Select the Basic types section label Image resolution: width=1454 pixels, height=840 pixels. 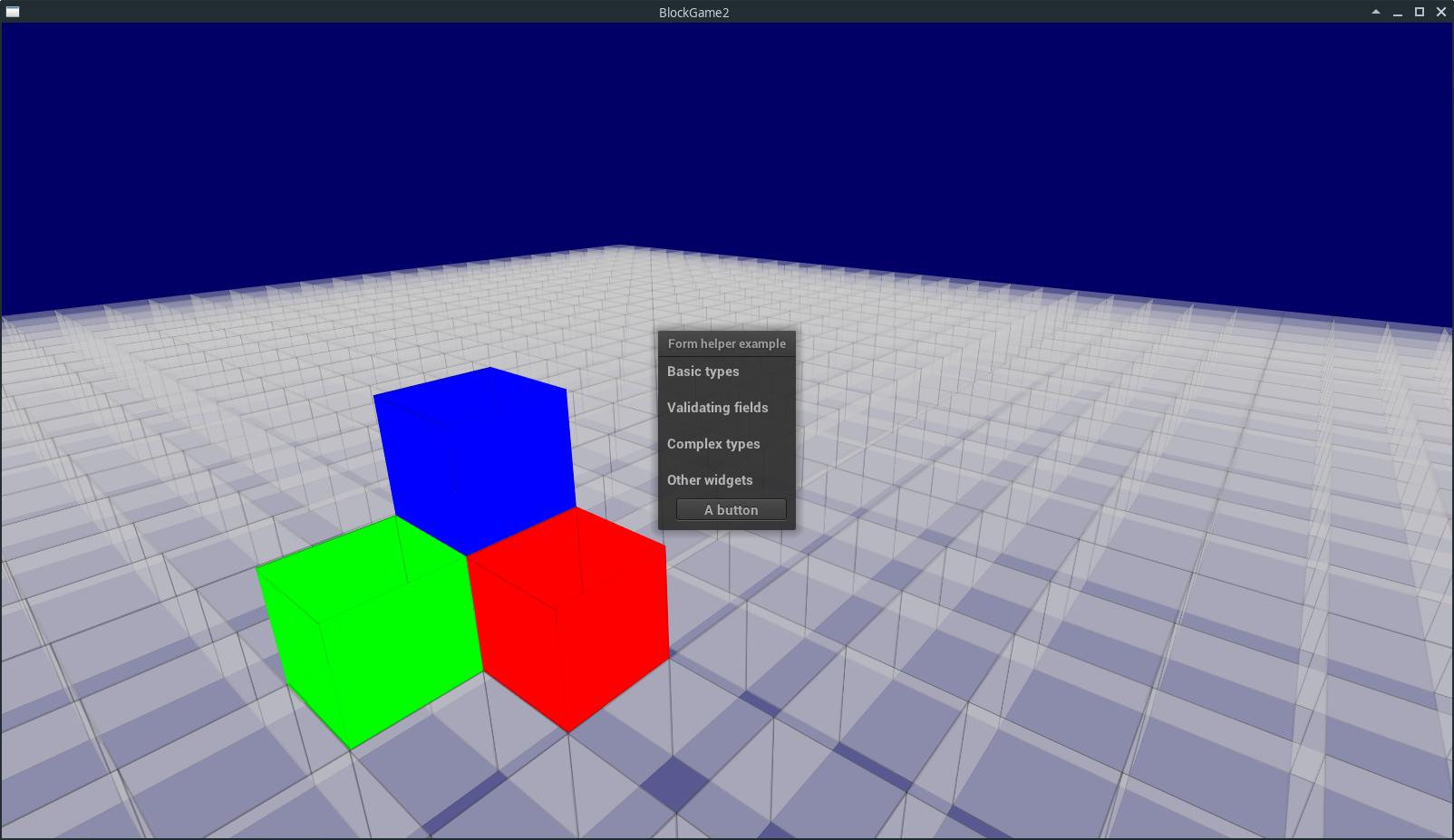(x=703, y=372)
